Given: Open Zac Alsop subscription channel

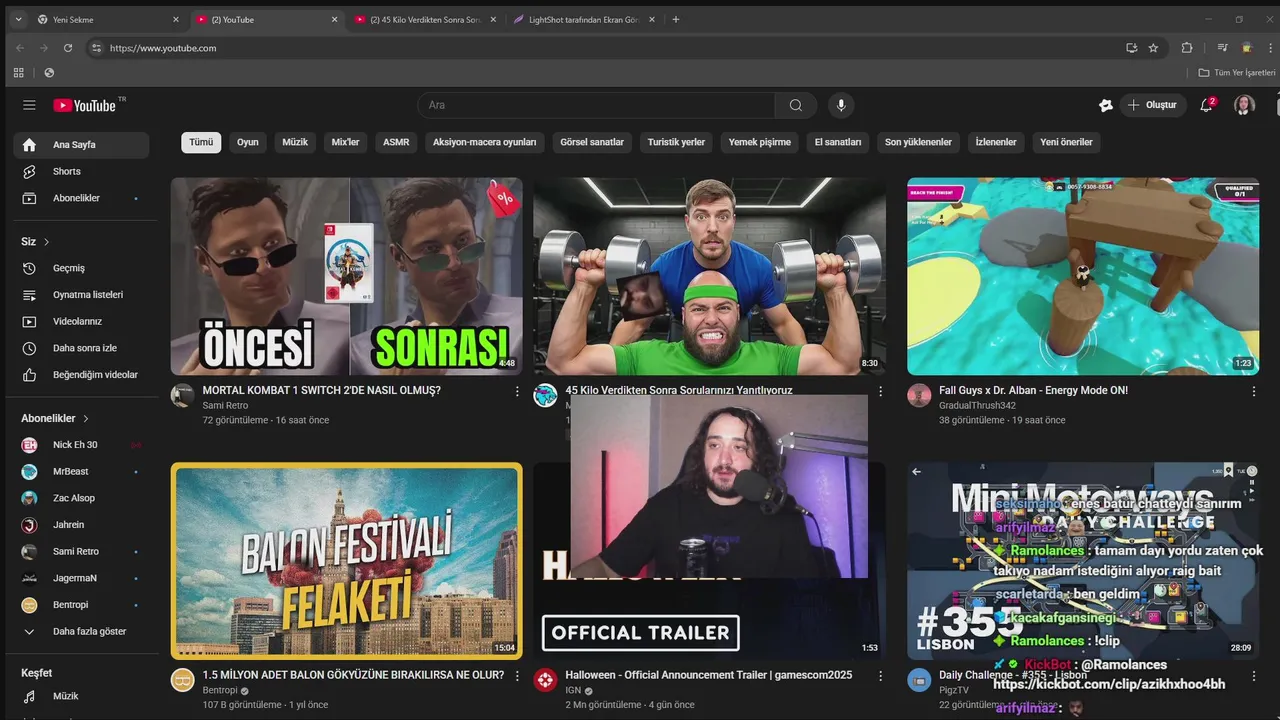Looking at the screenshot, I should click(x=81, y=498).
